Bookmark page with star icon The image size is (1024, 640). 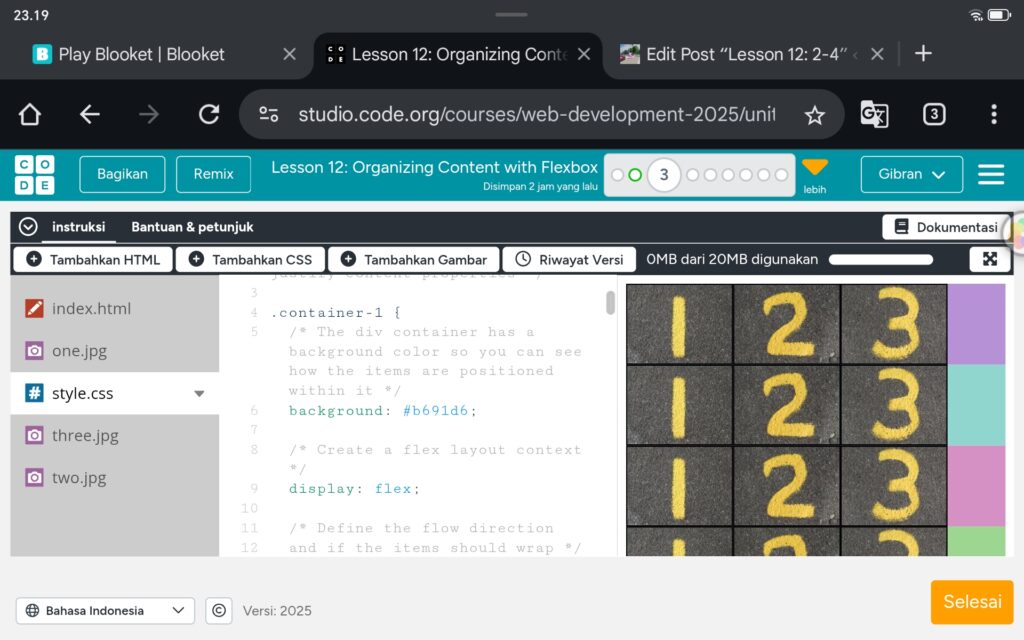[815, 115]
